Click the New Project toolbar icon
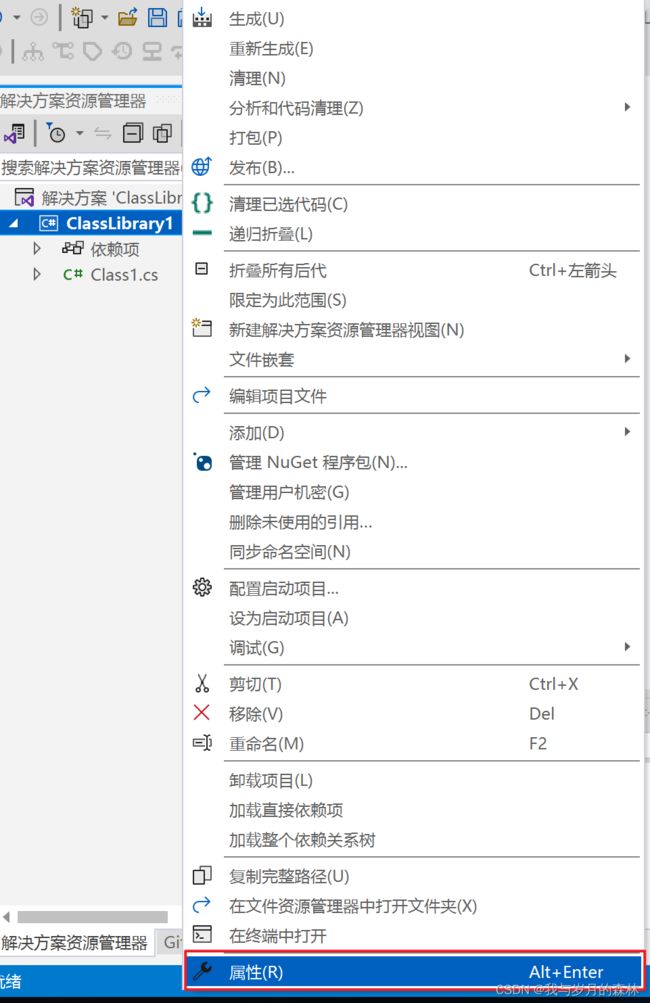The width and height of the screenshot is (650, 1003). click(82, 17)
